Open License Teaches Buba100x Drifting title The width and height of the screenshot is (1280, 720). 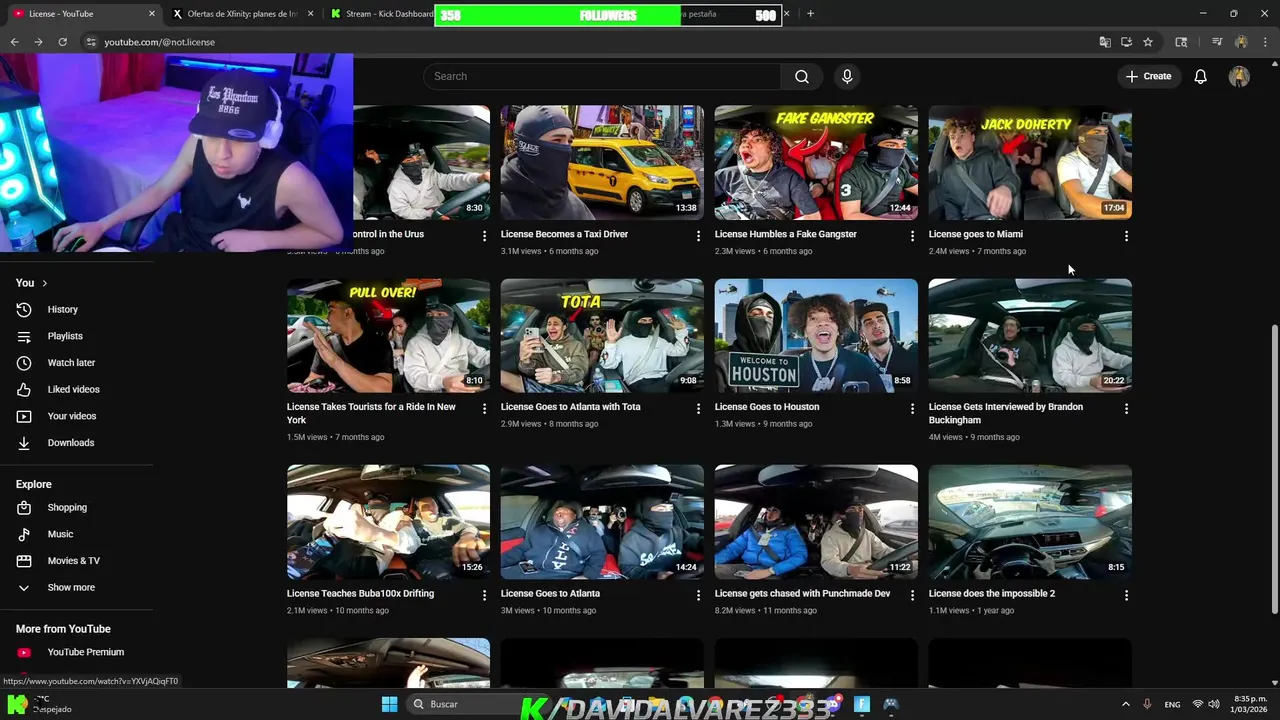[360, 593]
